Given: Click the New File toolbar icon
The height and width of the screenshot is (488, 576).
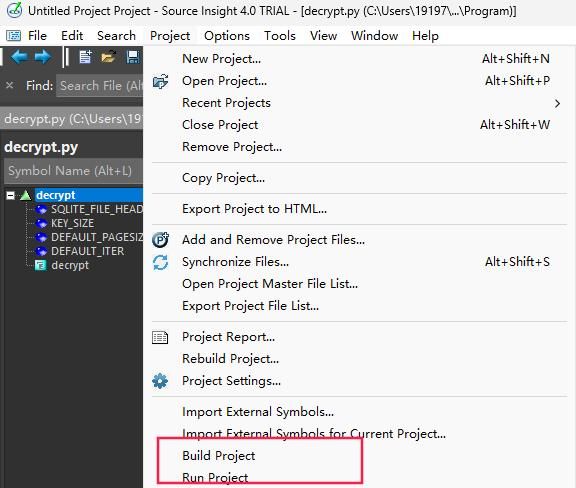Looking at the screenshot, I should [x=85, y=57].
